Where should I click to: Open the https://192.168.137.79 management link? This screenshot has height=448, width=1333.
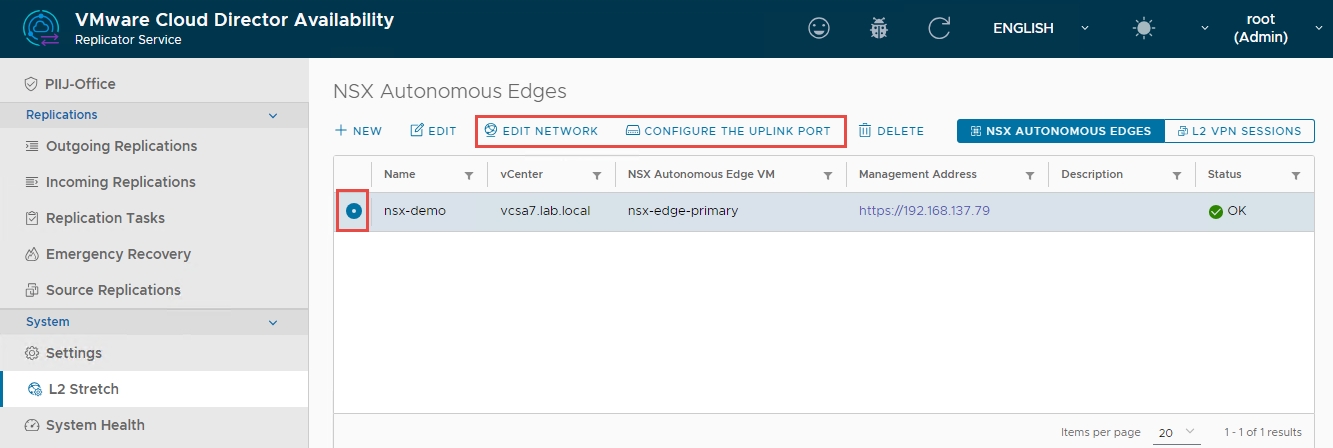pyautogui.click(x=924, y=211)
